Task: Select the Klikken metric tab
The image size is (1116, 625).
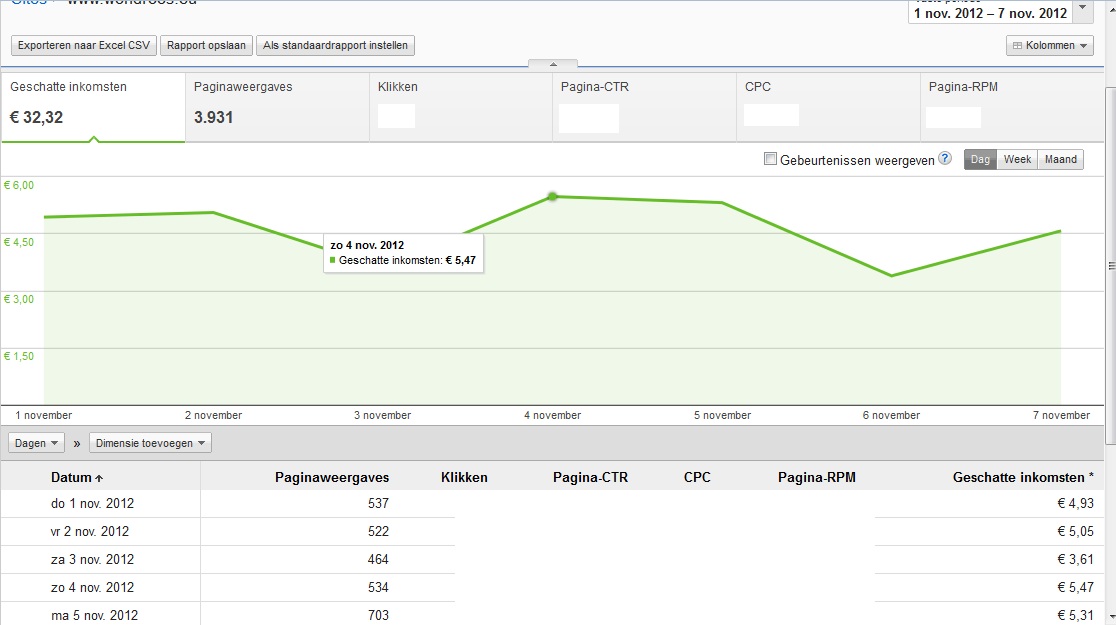Action: click(460, 107)
